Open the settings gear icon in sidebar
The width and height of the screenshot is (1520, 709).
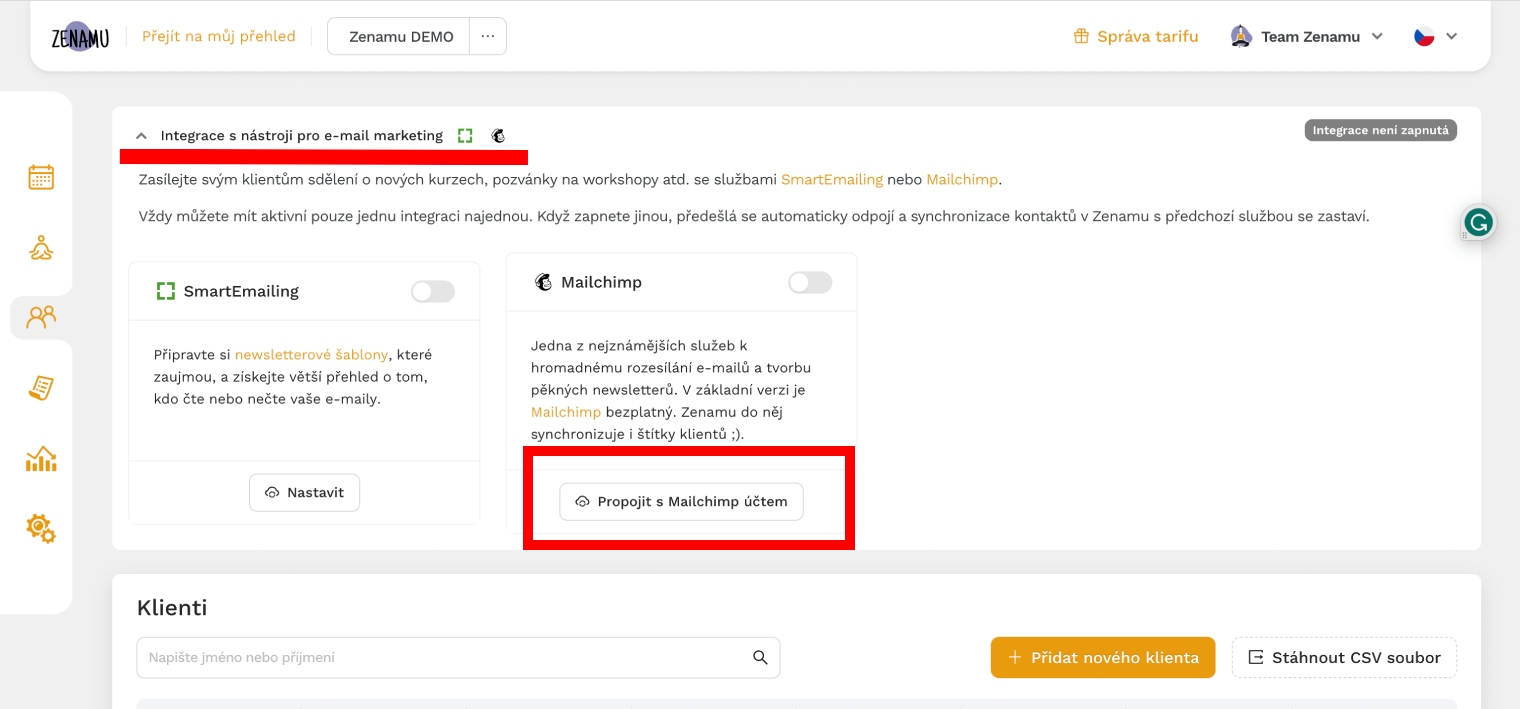[x=41, y=528]
